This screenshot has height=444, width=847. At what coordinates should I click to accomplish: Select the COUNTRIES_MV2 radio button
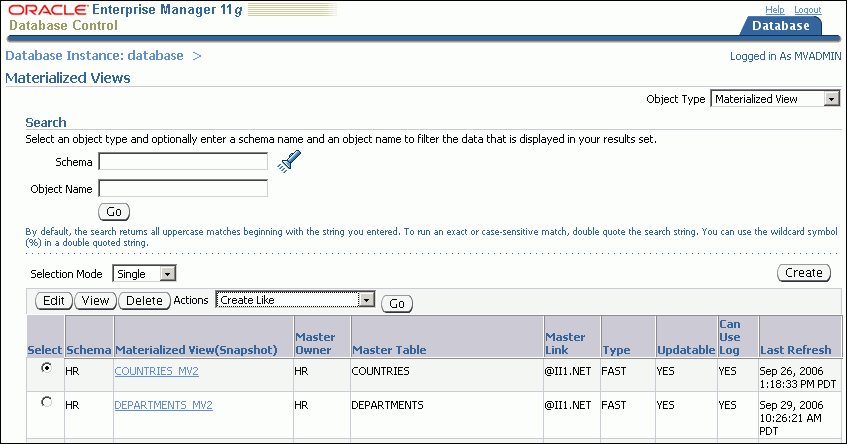pos(46,368)
